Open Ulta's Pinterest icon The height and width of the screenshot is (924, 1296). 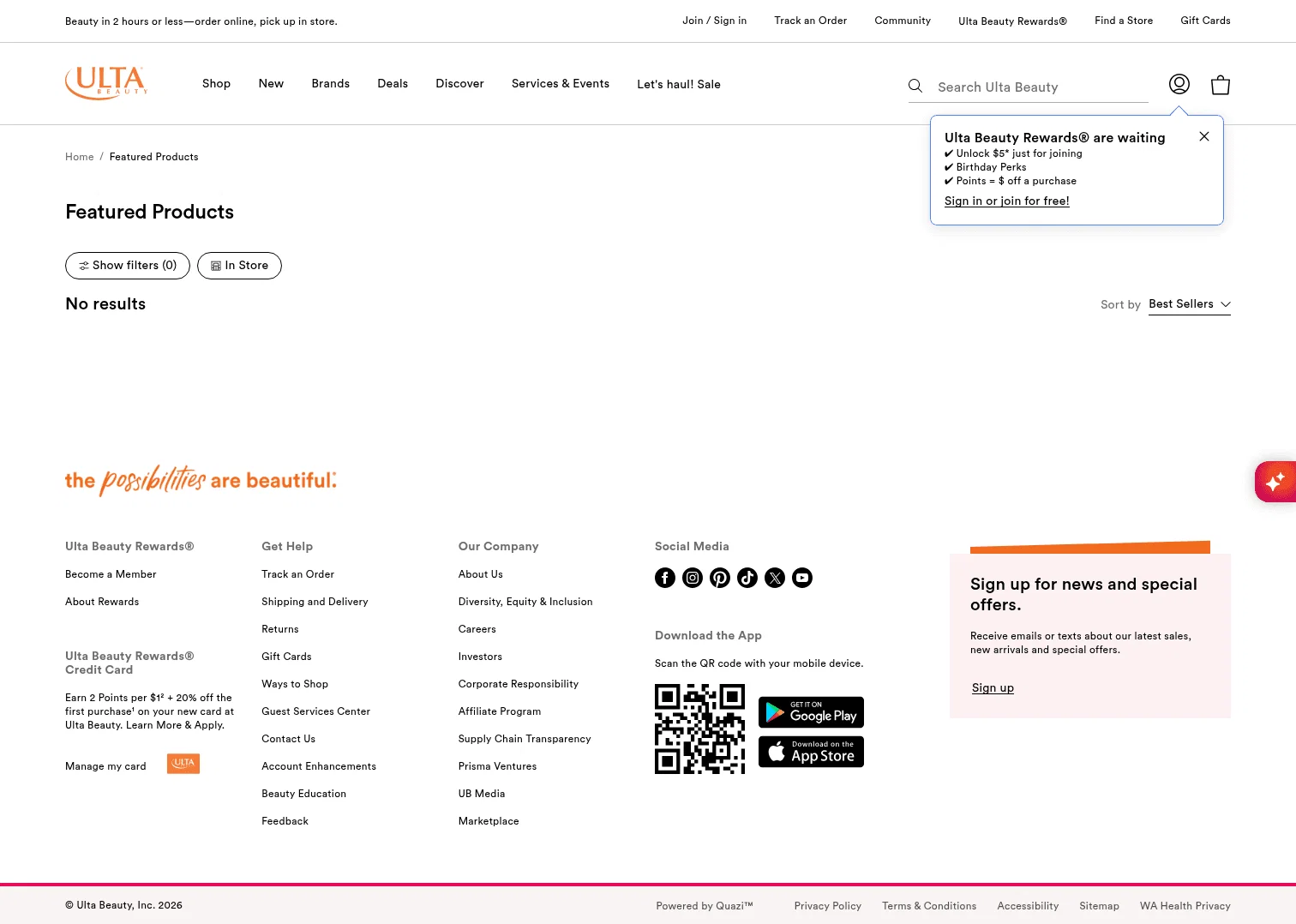720,578
